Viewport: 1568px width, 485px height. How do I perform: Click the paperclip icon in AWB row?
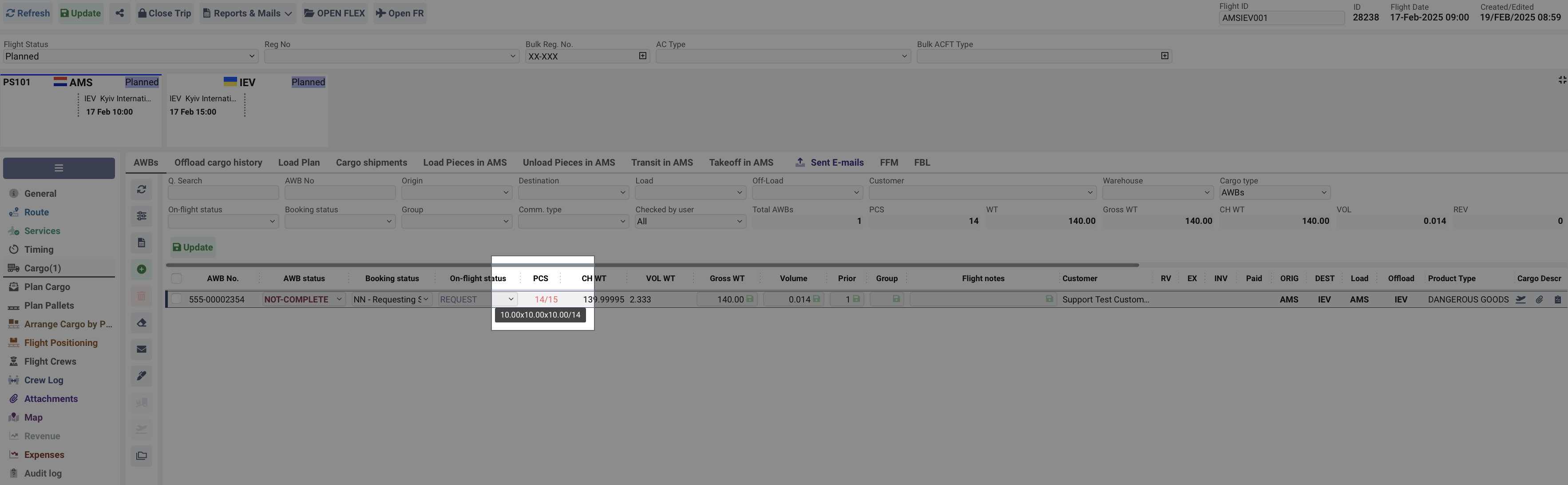1539,300
